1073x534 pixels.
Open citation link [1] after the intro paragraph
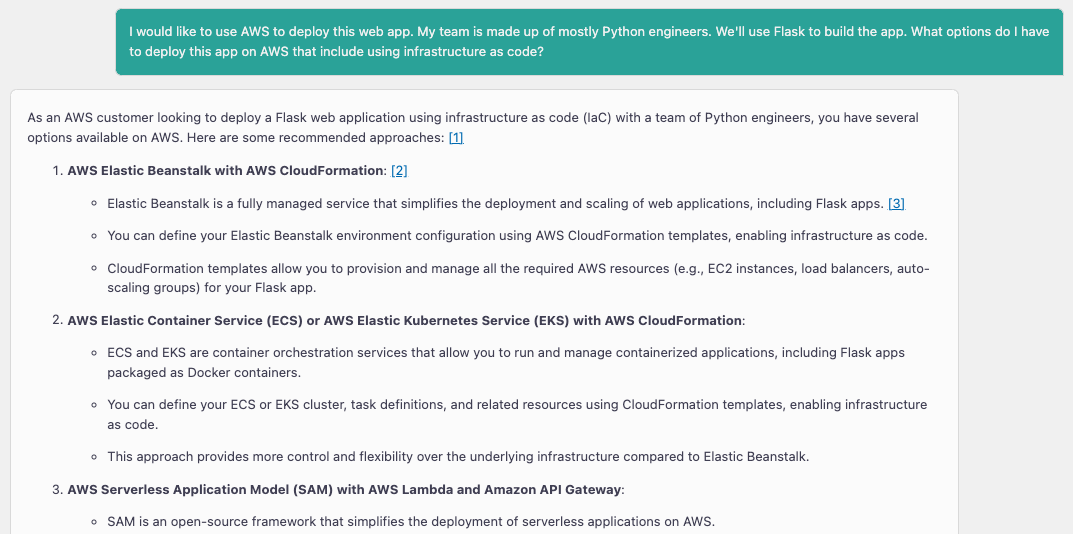[x=456, y=138]
